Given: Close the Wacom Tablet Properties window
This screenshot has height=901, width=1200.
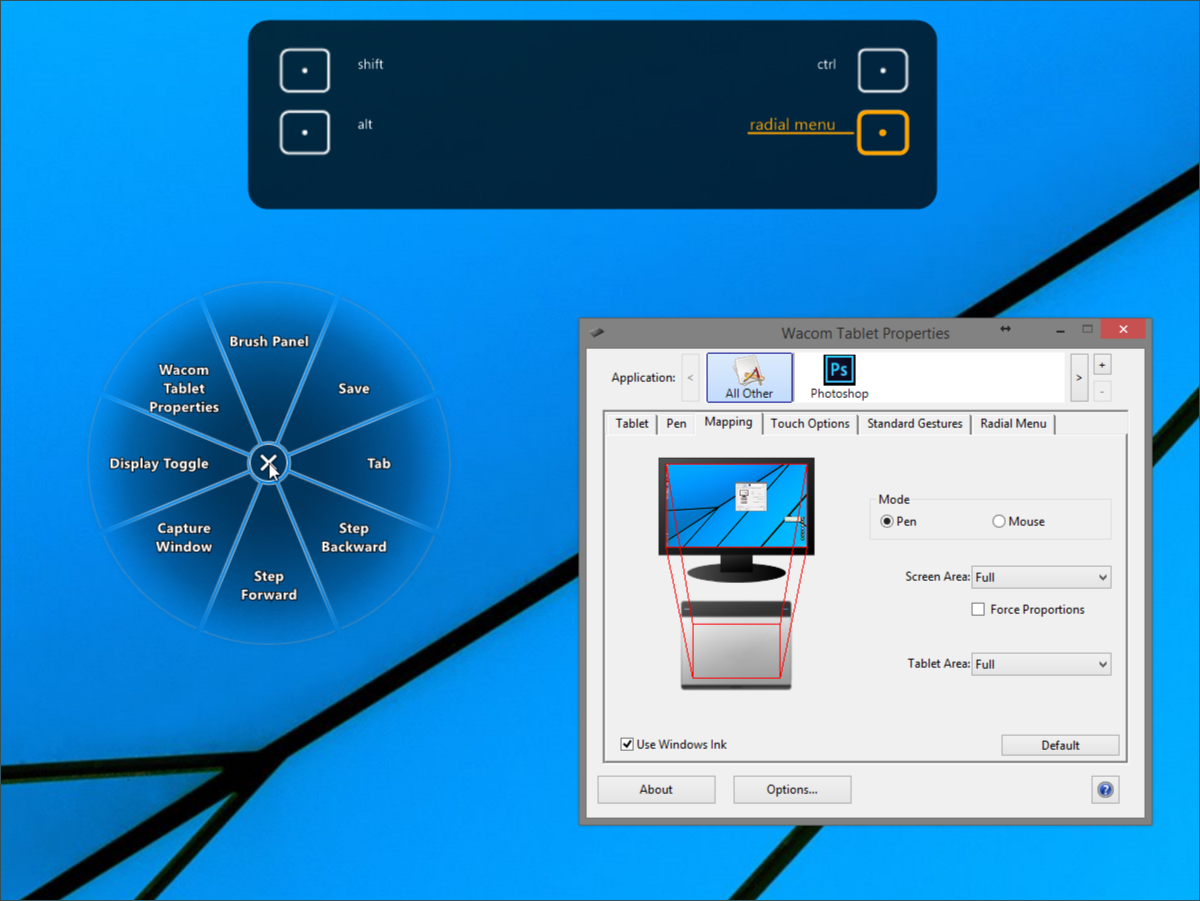Looking at the screenshot, I should click(x=1124, y=329).
